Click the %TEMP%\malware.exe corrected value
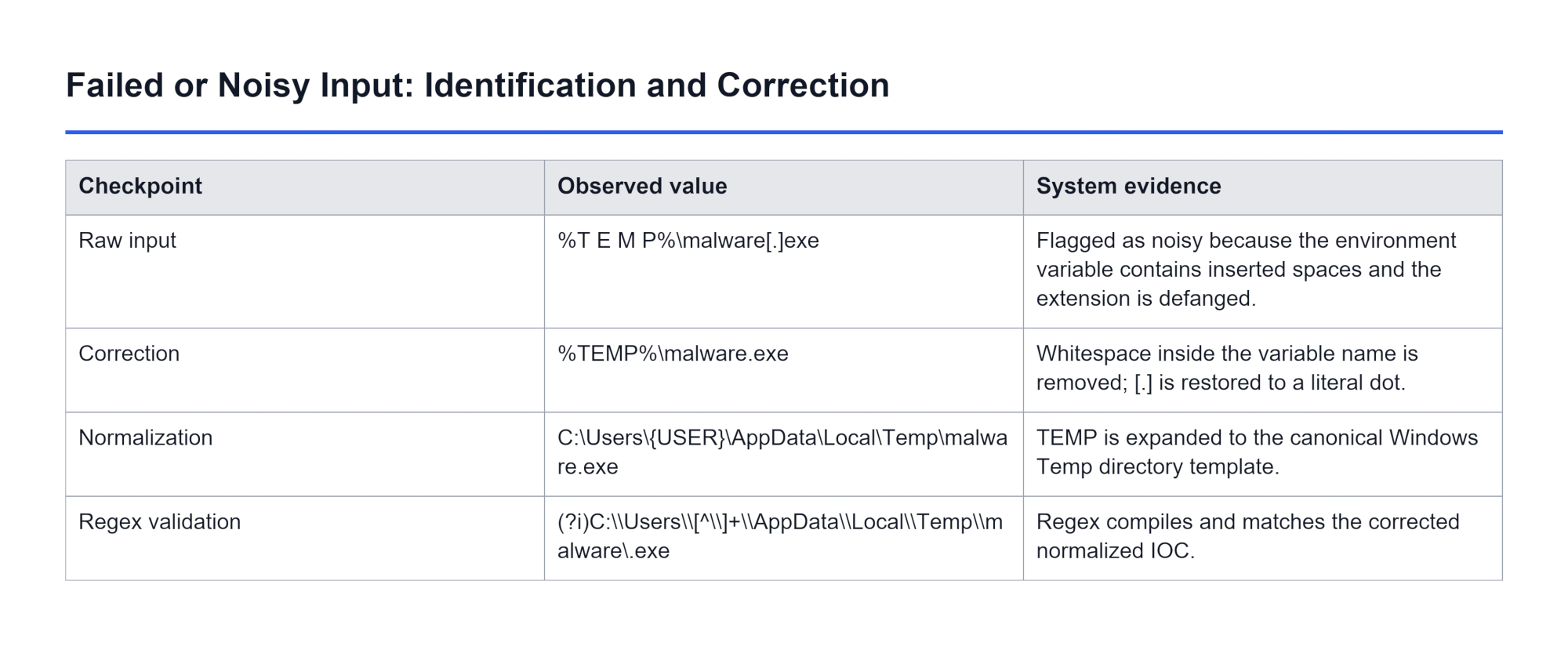The width and height of the screenshot is (1568, 657). pos(673,354)
